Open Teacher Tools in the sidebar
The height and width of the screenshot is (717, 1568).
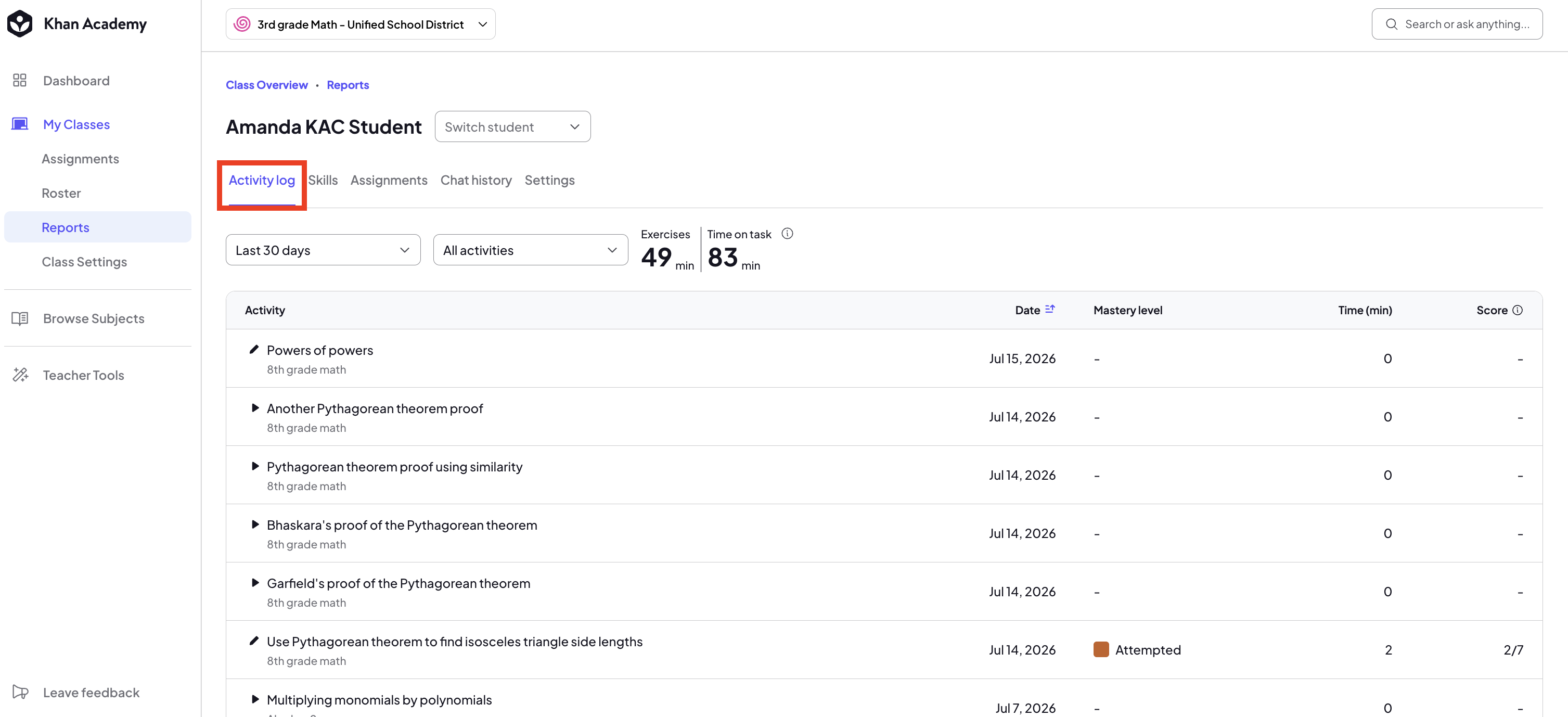[x=83, y=375]
